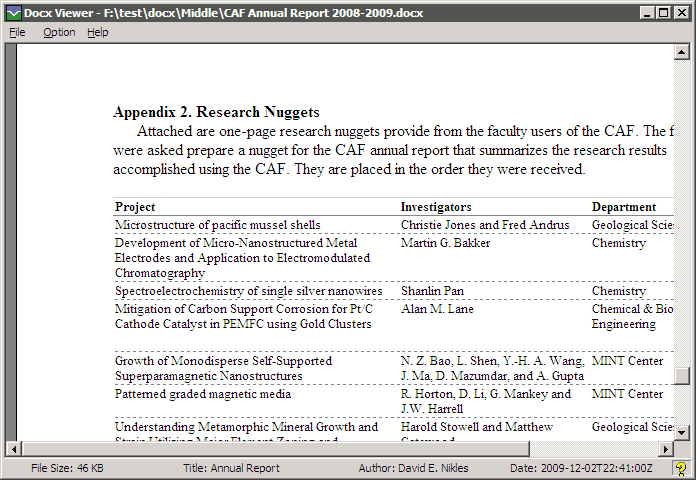Click 'Chemistry' department in Shanlin Pan row

619,291
